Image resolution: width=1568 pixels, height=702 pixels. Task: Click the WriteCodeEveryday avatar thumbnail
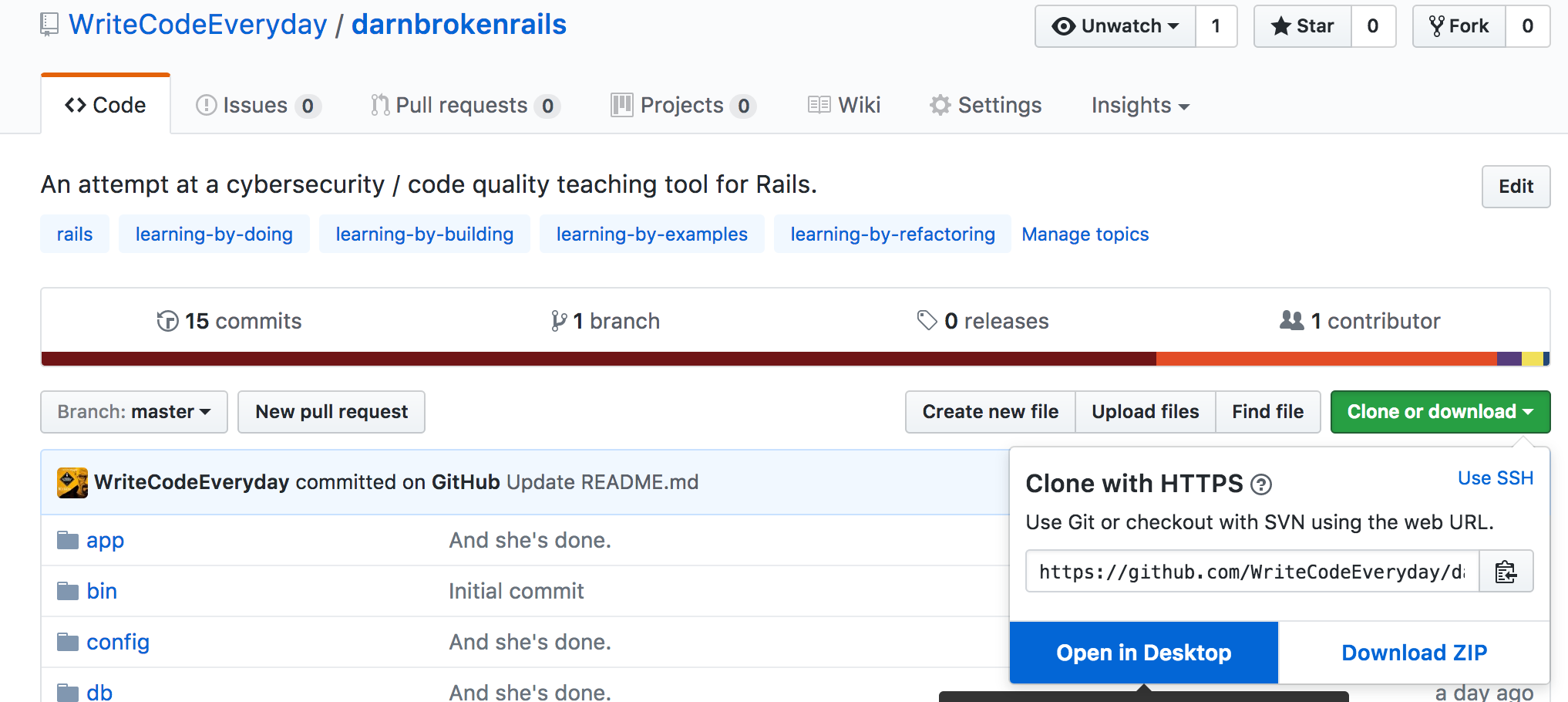click(72, 483)
